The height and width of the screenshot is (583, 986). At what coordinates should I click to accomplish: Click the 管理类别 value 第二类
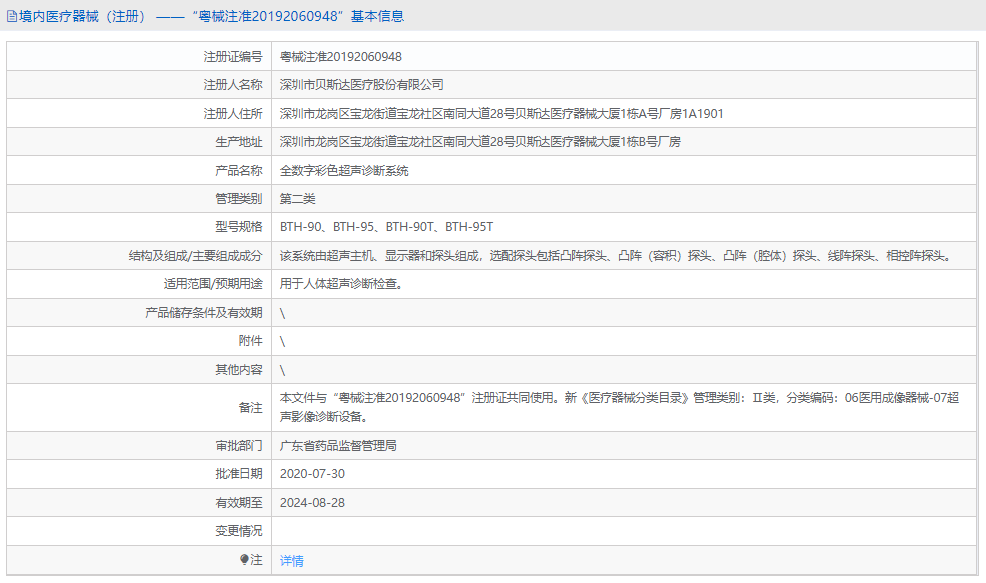point(297,198)
